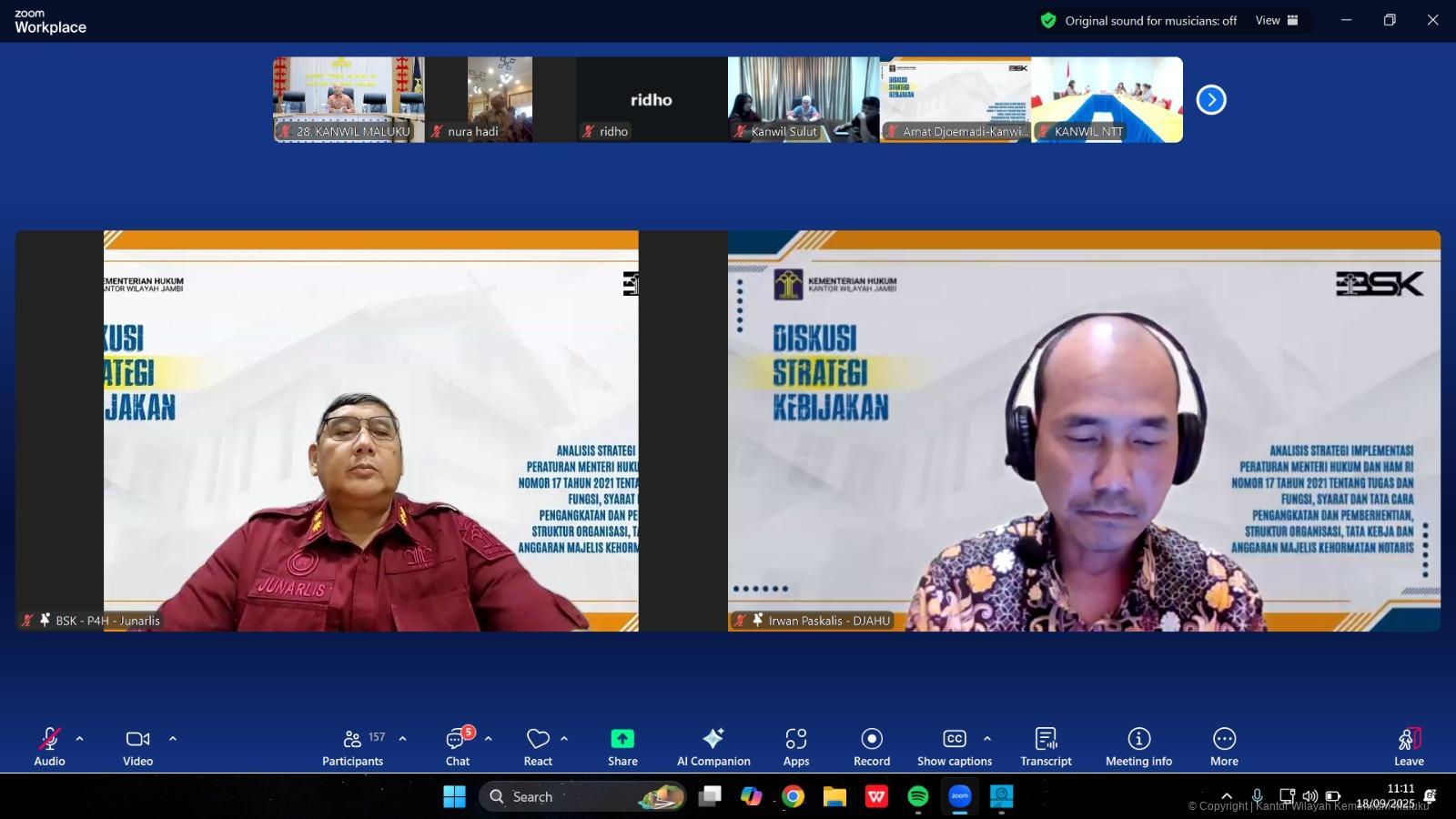Open the Participants panel
The height and width of the screenshot is (819, 1456).
pos(352,747)
